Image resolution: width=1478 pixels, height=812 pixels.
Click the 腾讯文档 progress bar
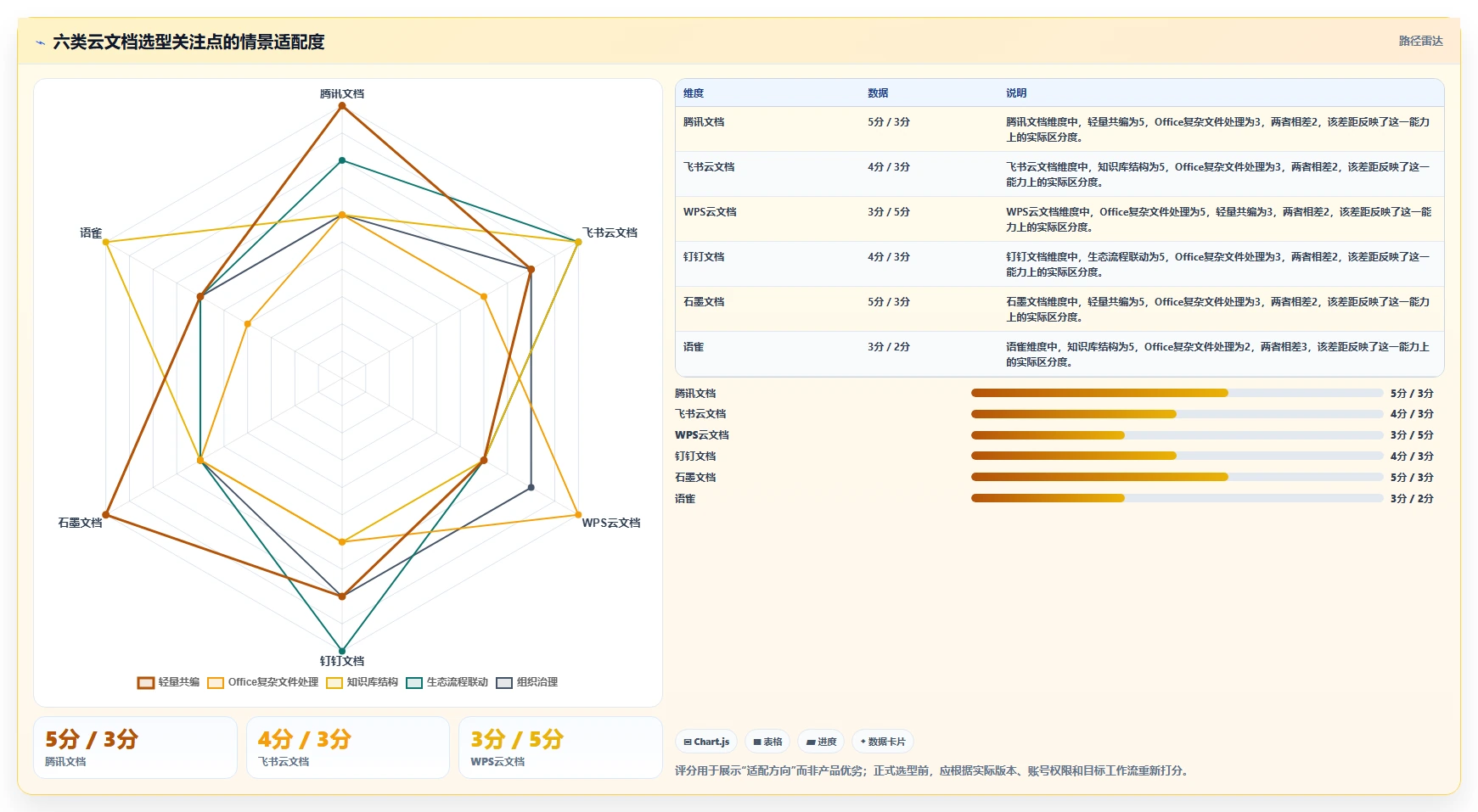(1177, 393)
